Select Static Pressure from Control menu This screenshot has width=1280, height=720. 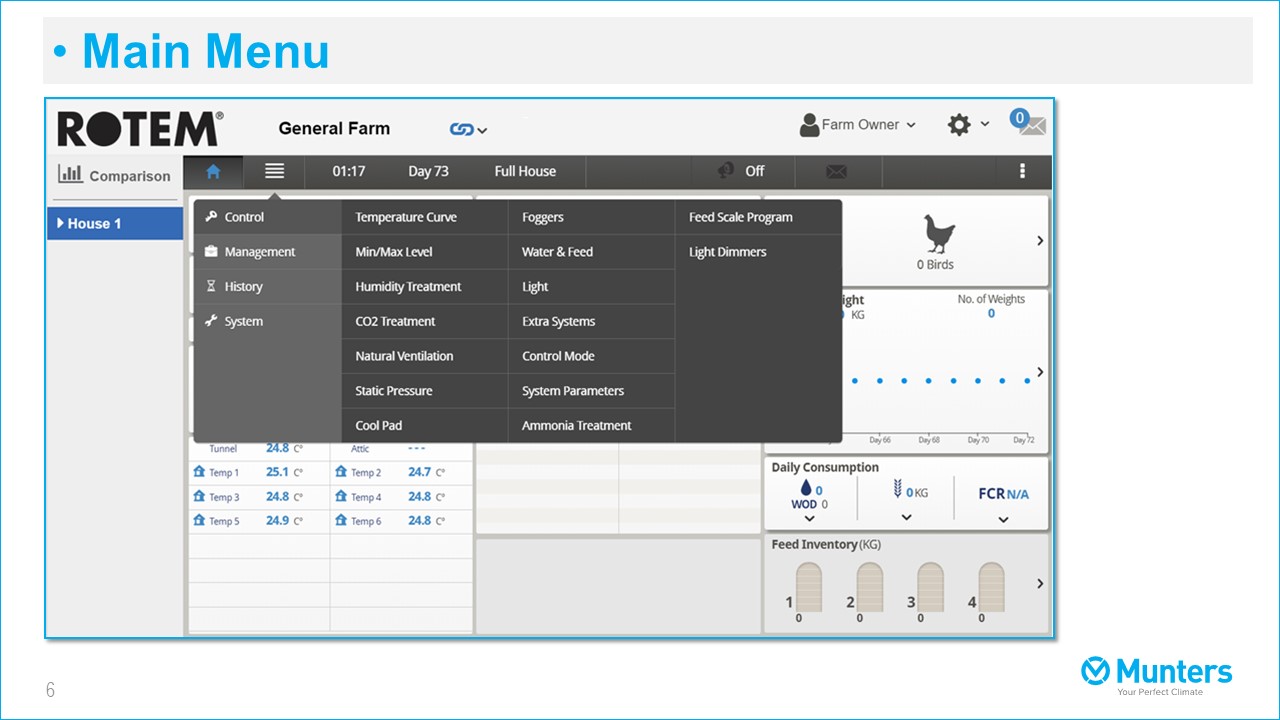pyautogui.click(x=394, y=391)
